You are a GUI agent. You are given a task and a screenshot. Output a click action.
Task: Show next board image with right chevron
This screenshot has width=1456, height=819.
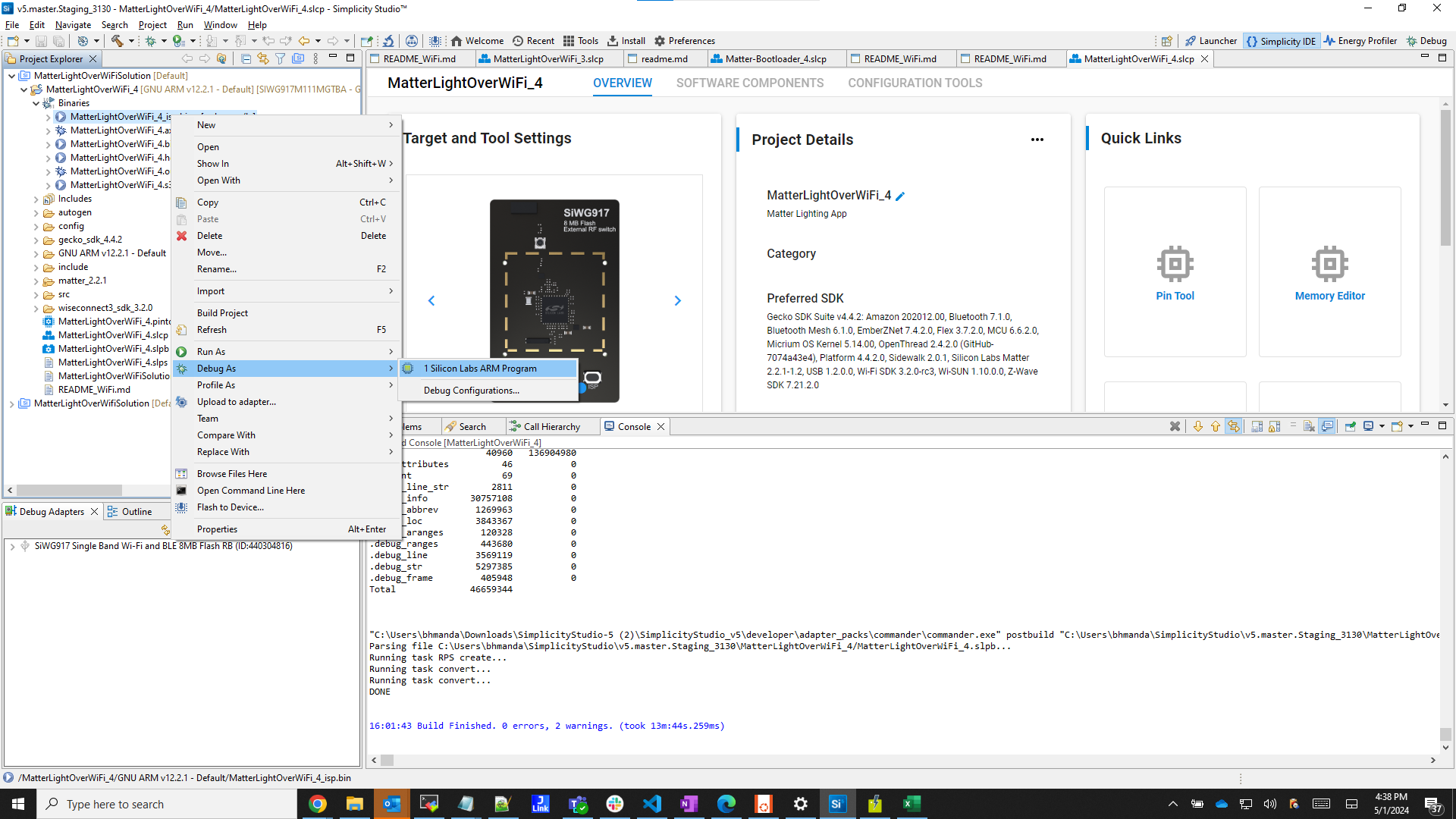[678, 301]
